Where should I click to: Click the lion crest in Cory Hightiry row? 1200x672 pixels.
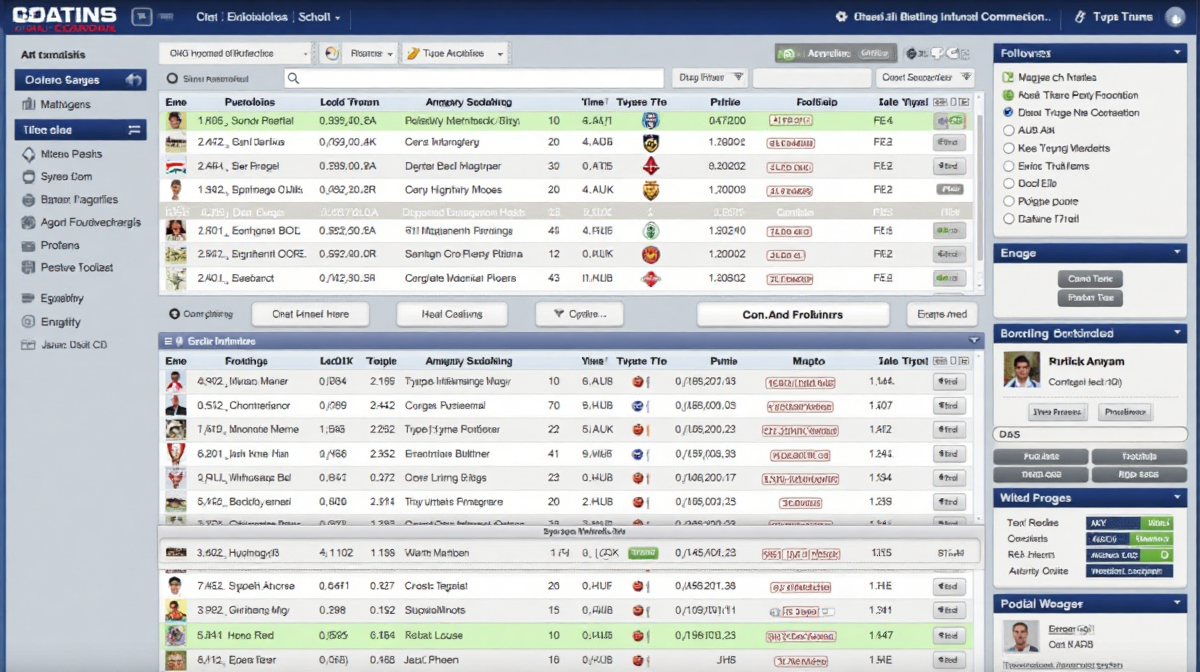click(x=652, y=189)
